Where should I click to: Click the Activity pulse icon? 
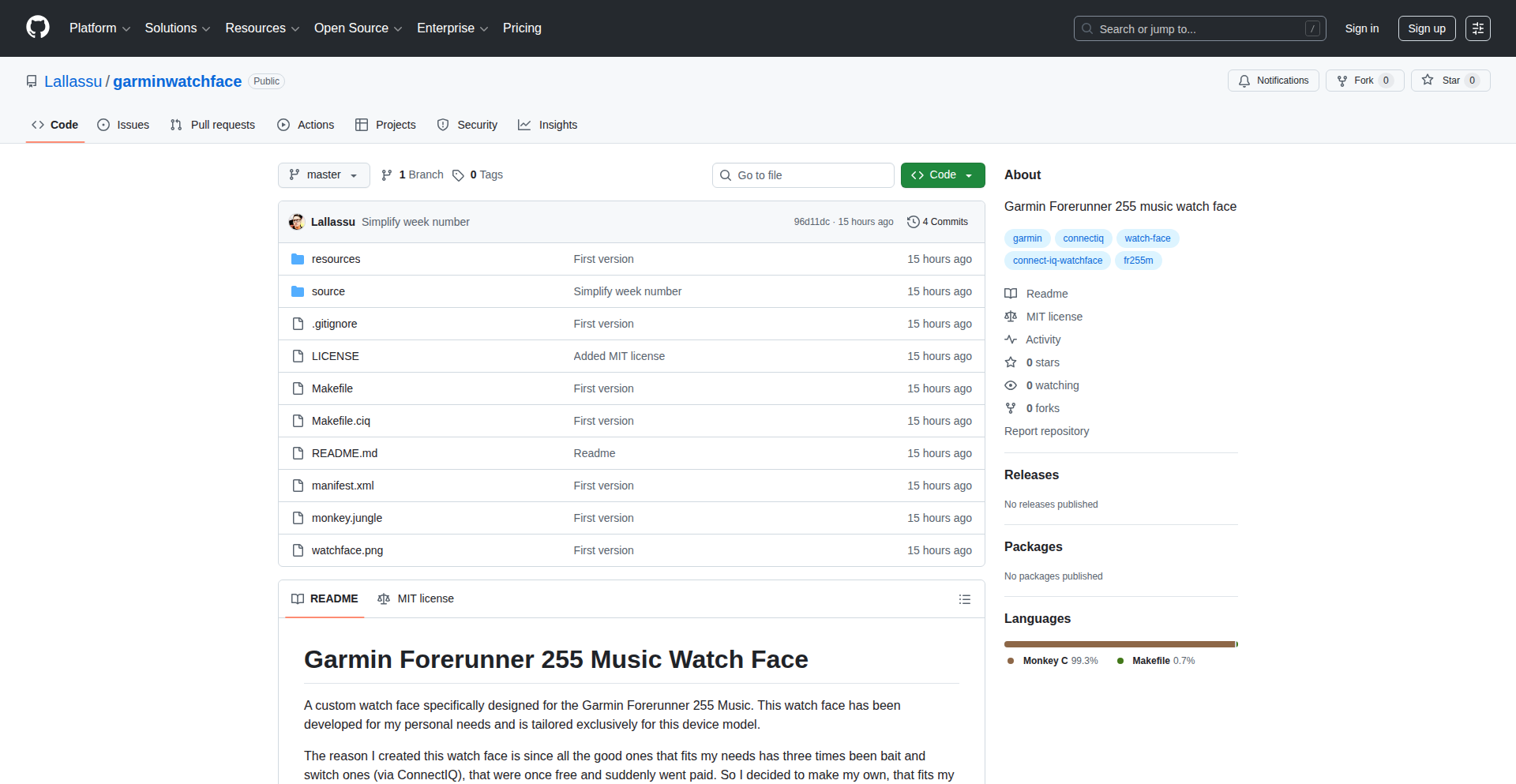(x=1011, y=339)
